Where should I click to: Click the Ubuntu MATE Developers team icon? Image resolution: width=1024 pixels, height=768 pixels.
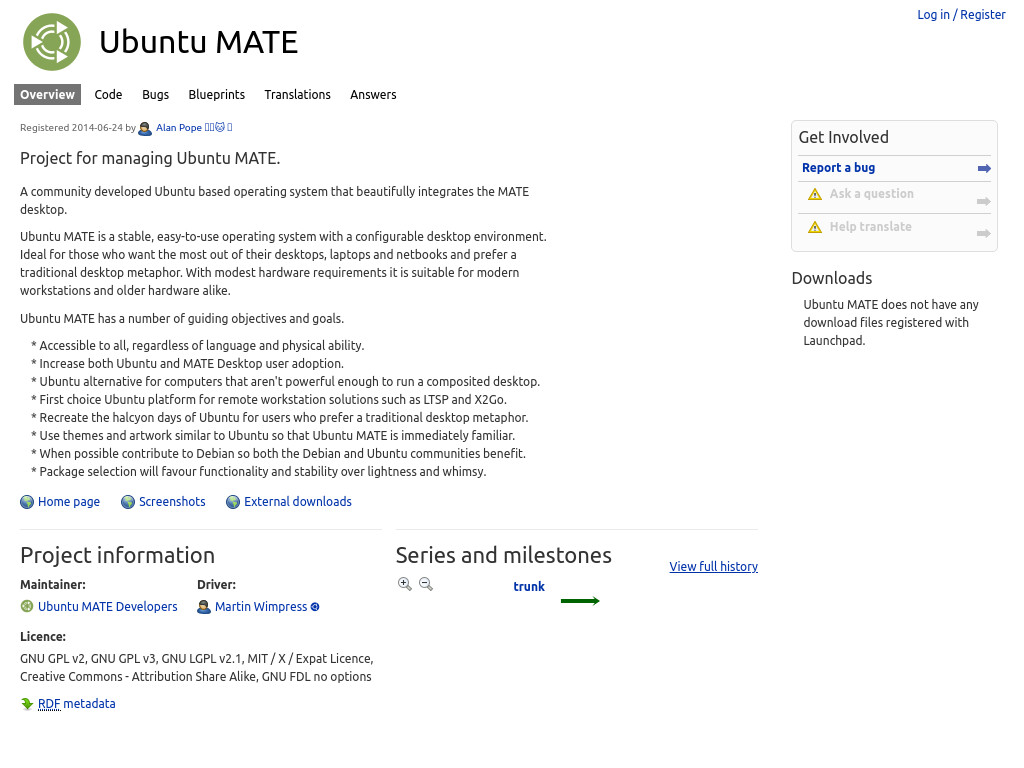coord(27,606)
